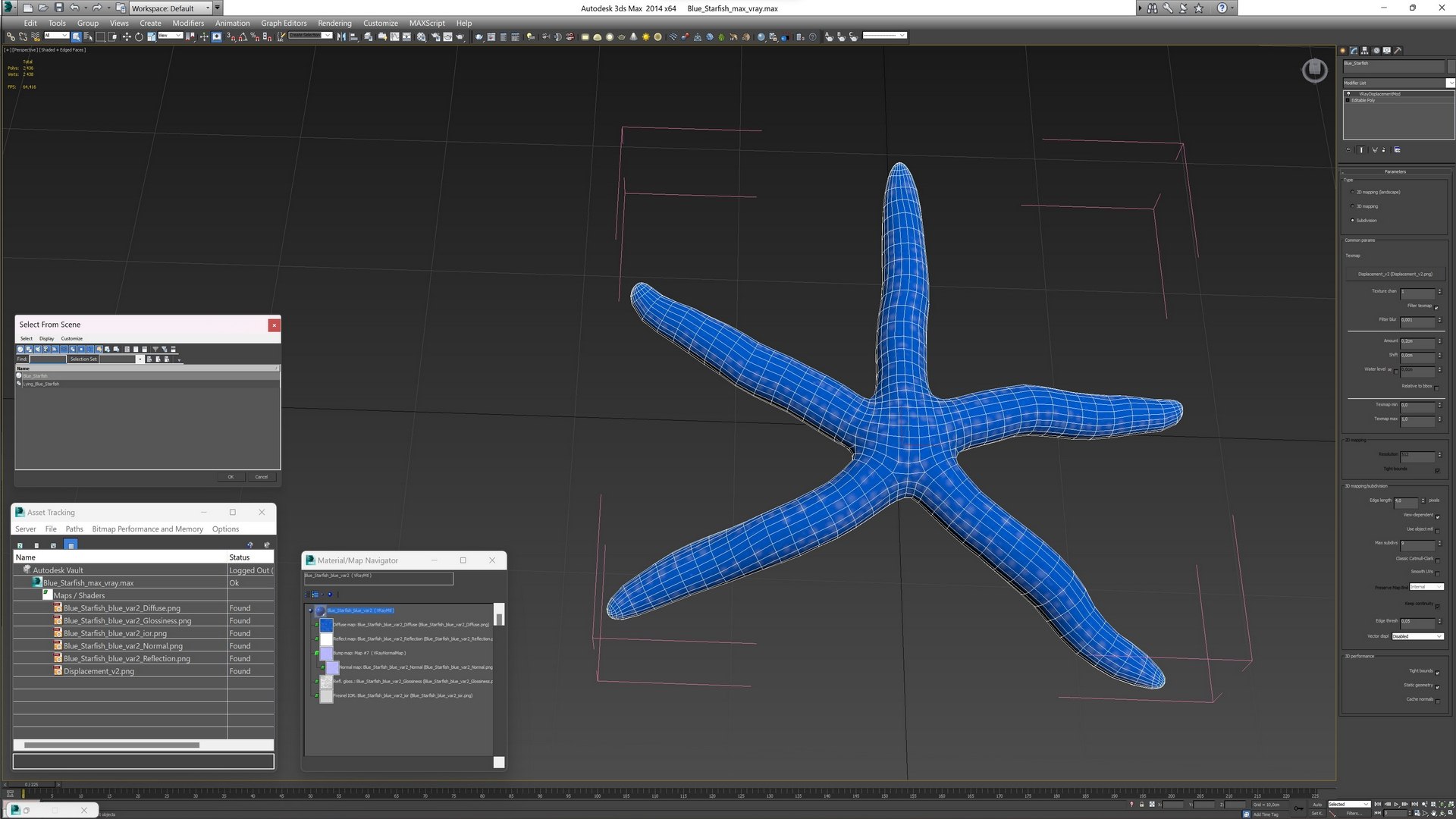
Task: Open the Preserve Map Bnd Internal dropdown
Action: (x=1426, y=587)
